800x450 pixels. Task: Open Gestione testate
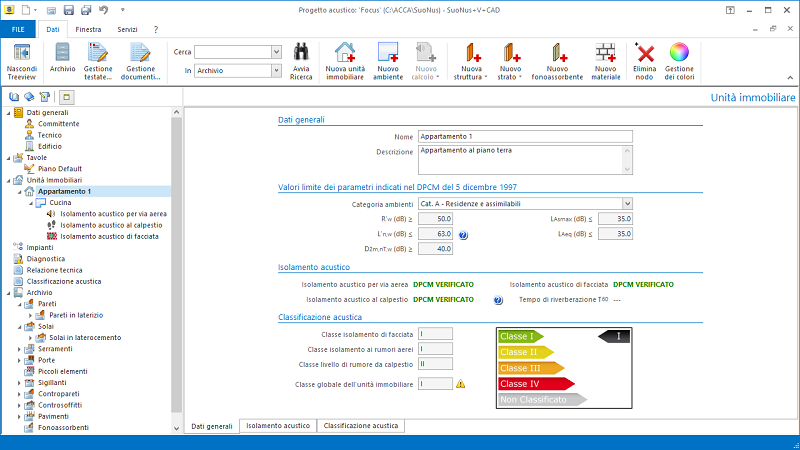pos(98,62)
